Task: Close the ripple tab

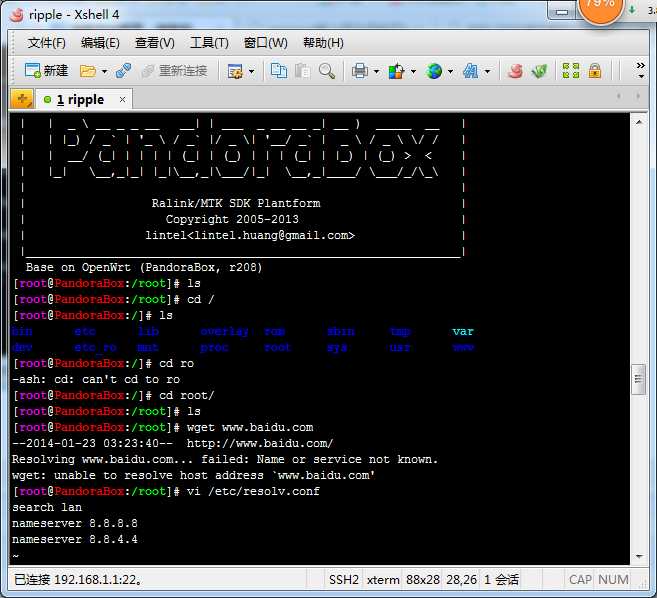Action: pos(122,100)
